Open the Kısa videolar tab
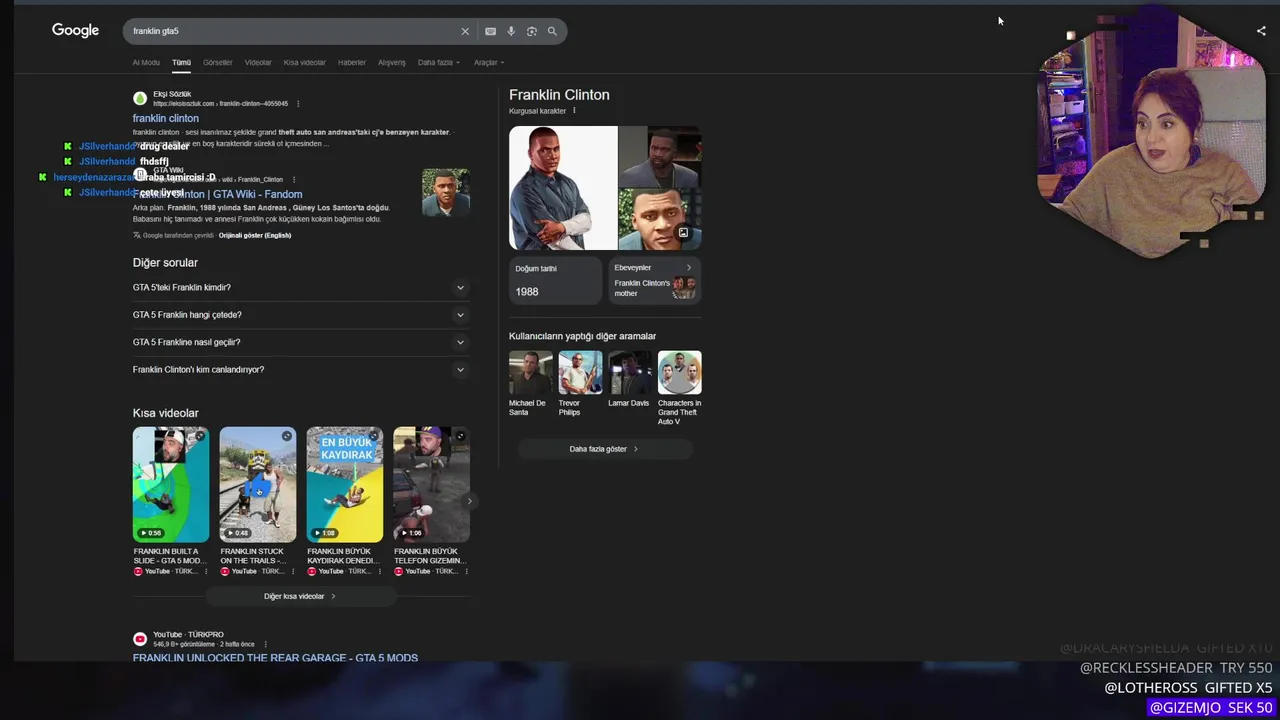Viewport: 1280px width, 720px height. (304, 62)
